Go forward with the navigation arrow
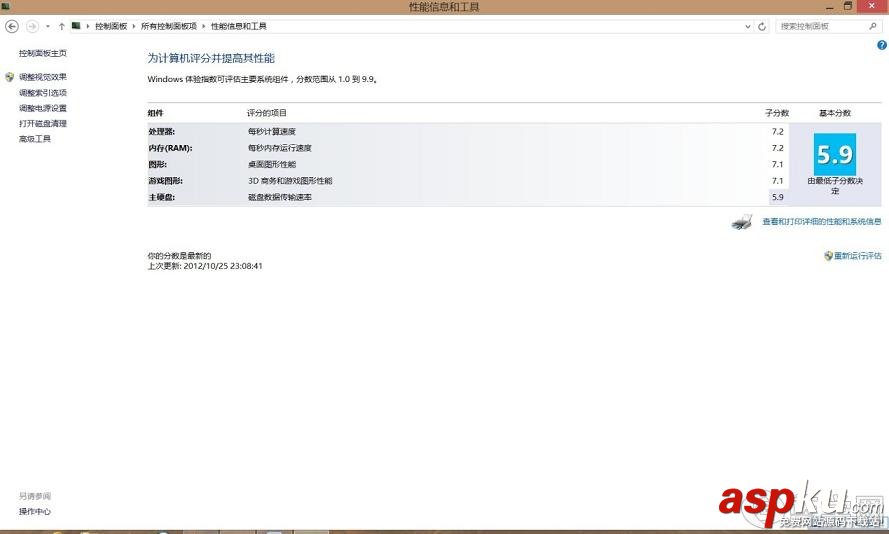 (32, 26)
